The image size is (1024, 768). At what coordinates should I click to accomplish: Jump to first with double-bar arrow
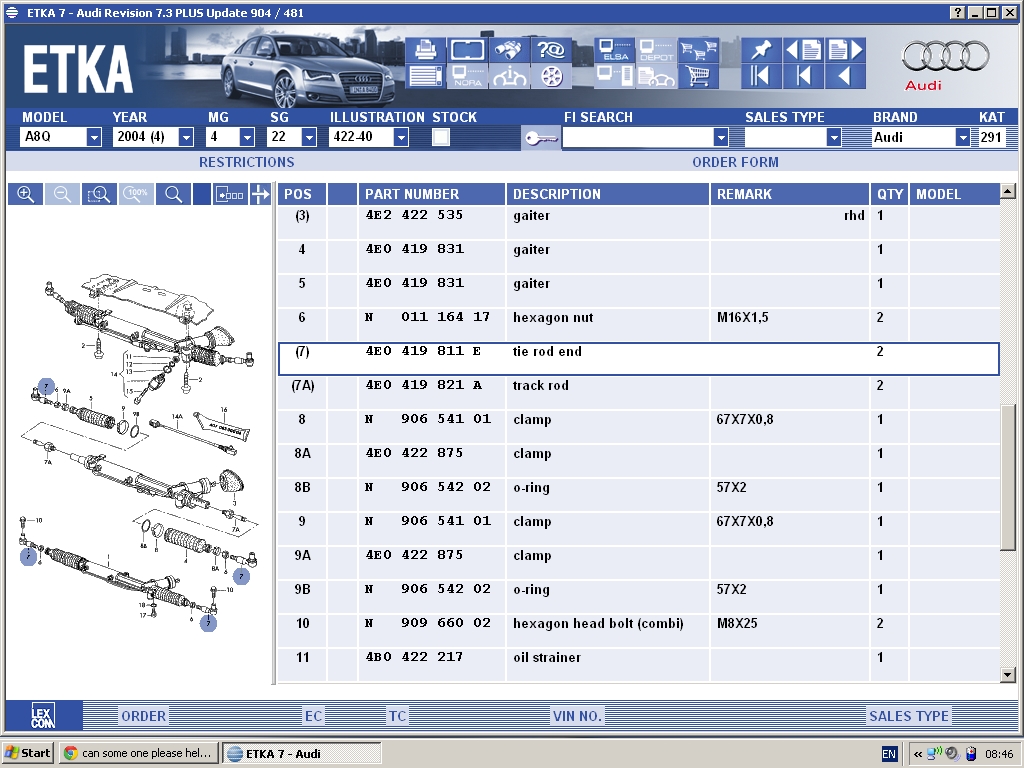[x=760, y=76]
